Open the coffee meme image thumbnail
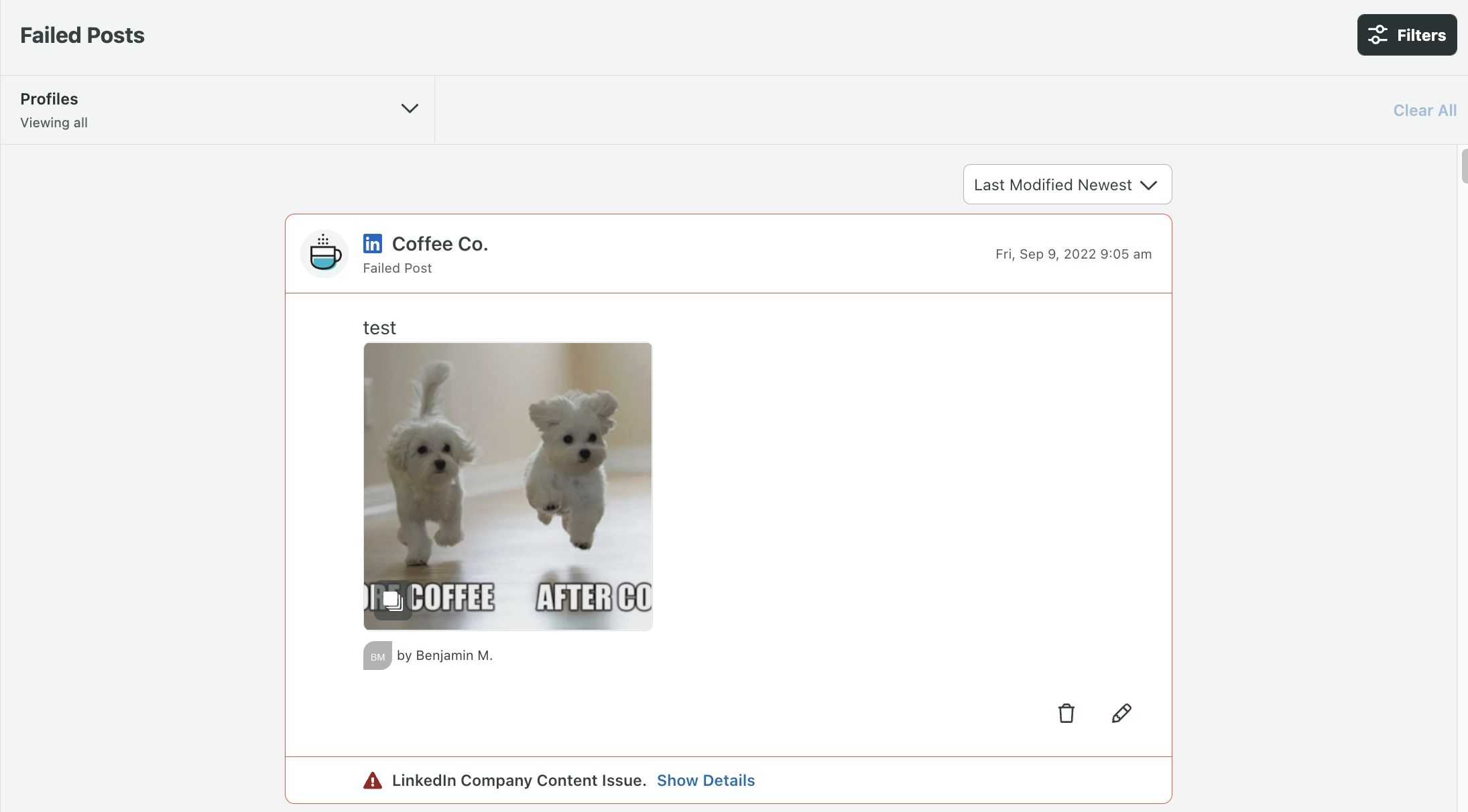 point(507,486)
